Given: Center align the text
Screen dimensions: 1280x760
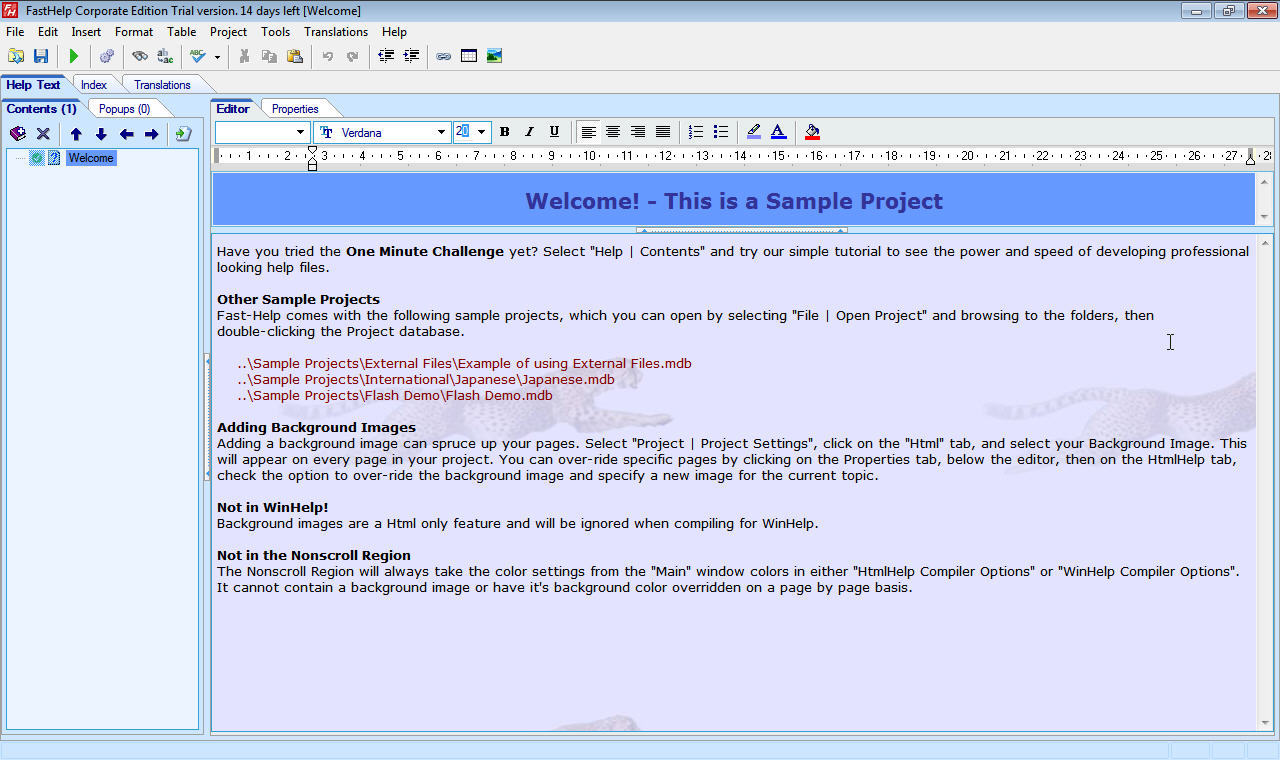Looking at the screenshot, I should (x=612, y=132).
